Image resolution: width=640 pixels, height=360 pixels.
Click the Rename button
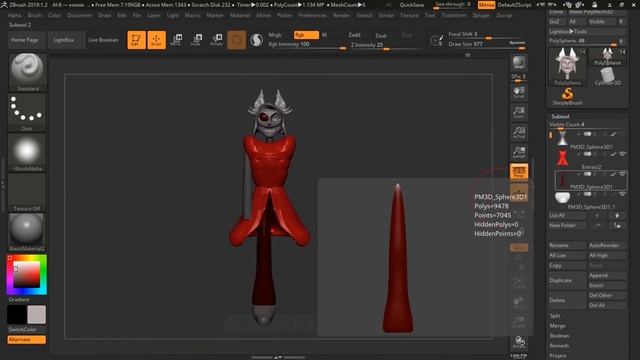pos(567,245)
